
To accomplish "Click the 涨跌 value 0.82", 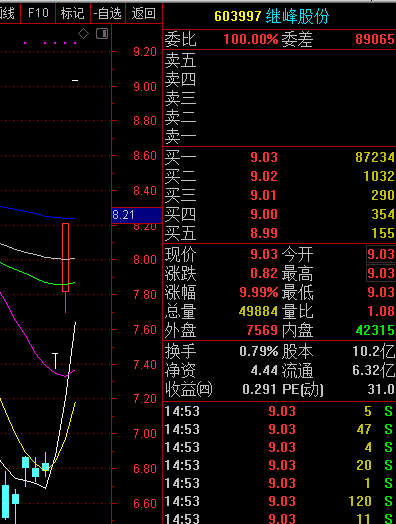I will pyautogui.click(x=264, y=273).
